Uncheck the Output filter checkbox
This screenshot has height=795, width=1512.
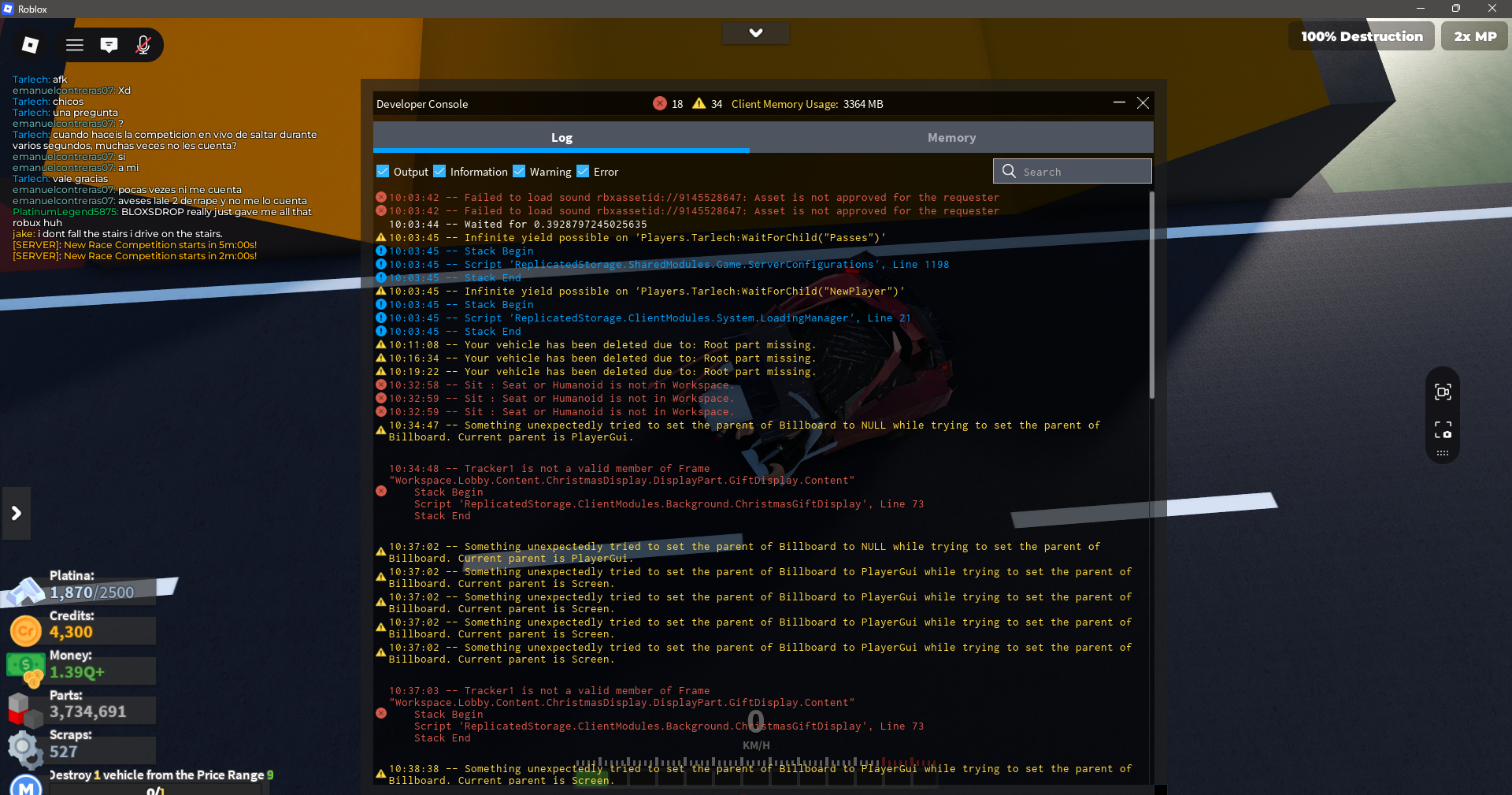[383, 171]
